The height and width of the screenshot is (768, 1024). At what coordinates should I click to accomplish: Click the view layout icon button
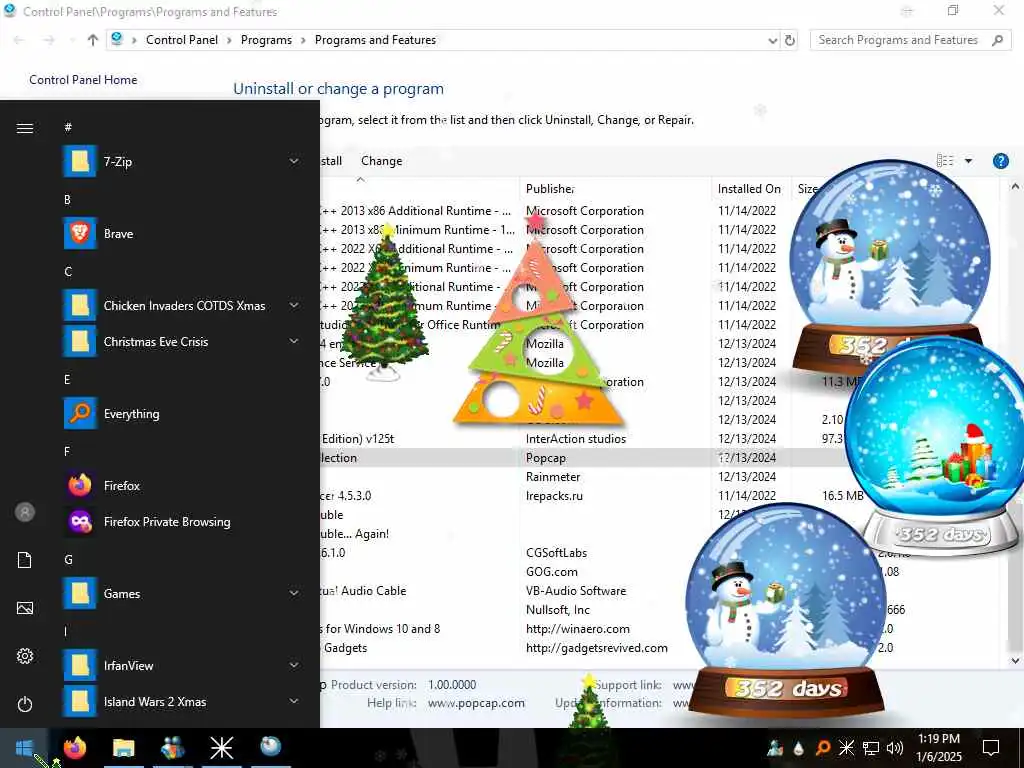click(x=945, y=161)
